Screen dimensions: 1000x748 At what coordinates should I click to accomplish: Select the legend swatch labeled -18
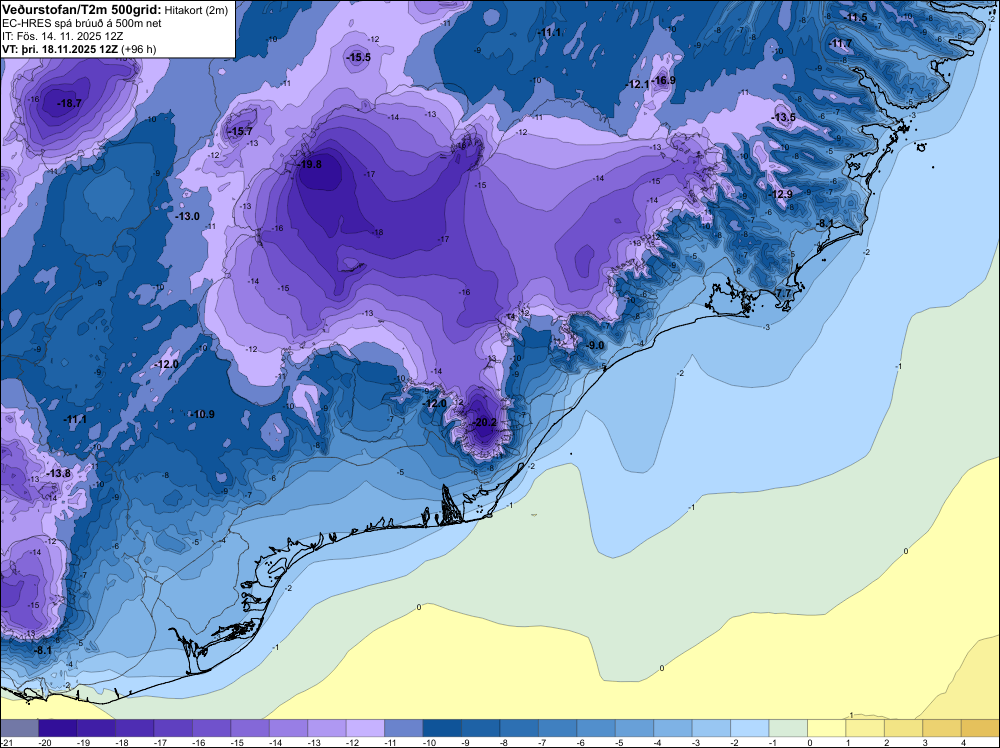[x=135, y=728]
